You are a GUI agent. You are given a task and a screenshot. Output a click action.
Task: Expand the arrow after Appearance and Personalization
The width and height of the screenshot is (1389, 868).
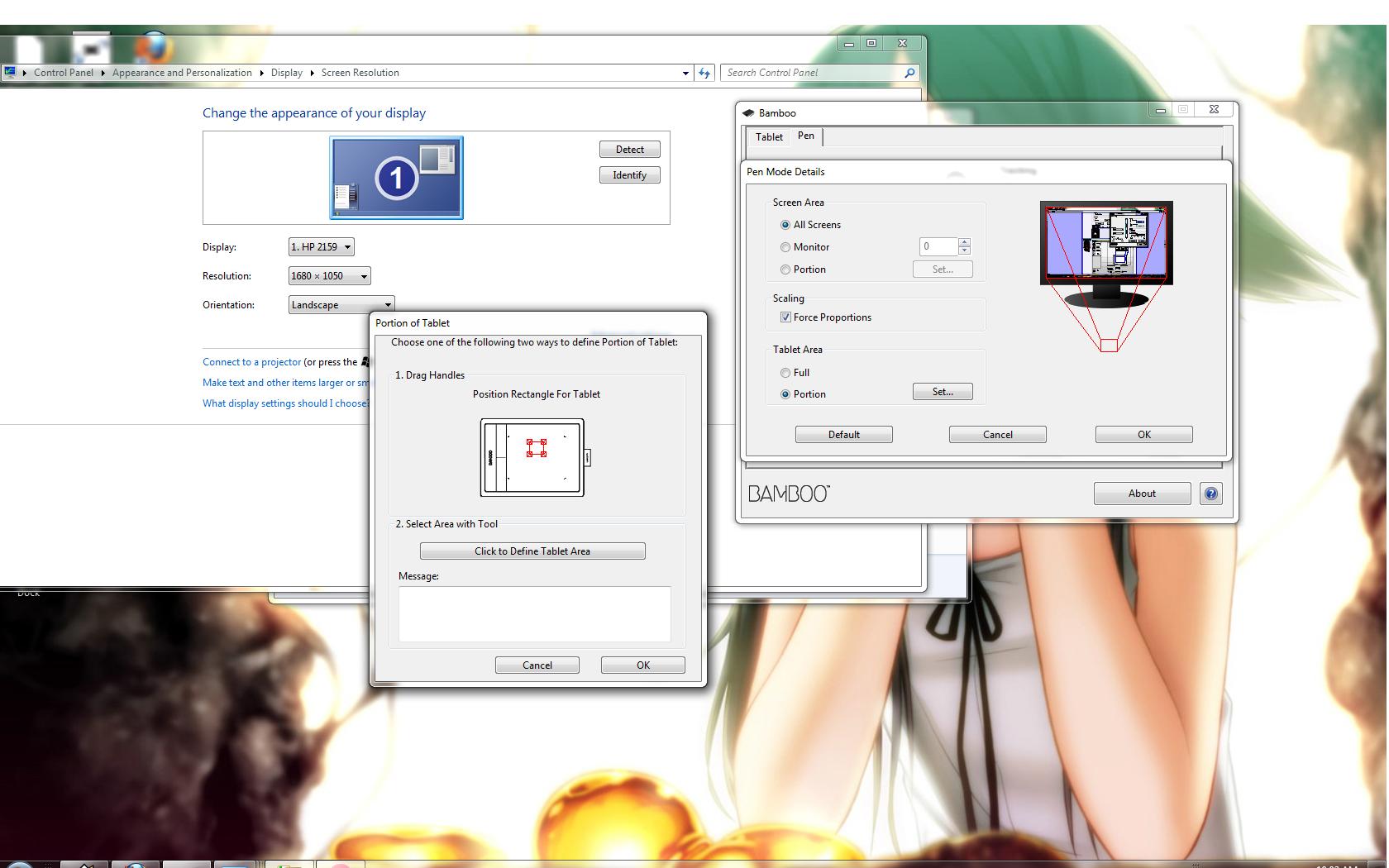point(261,73)
